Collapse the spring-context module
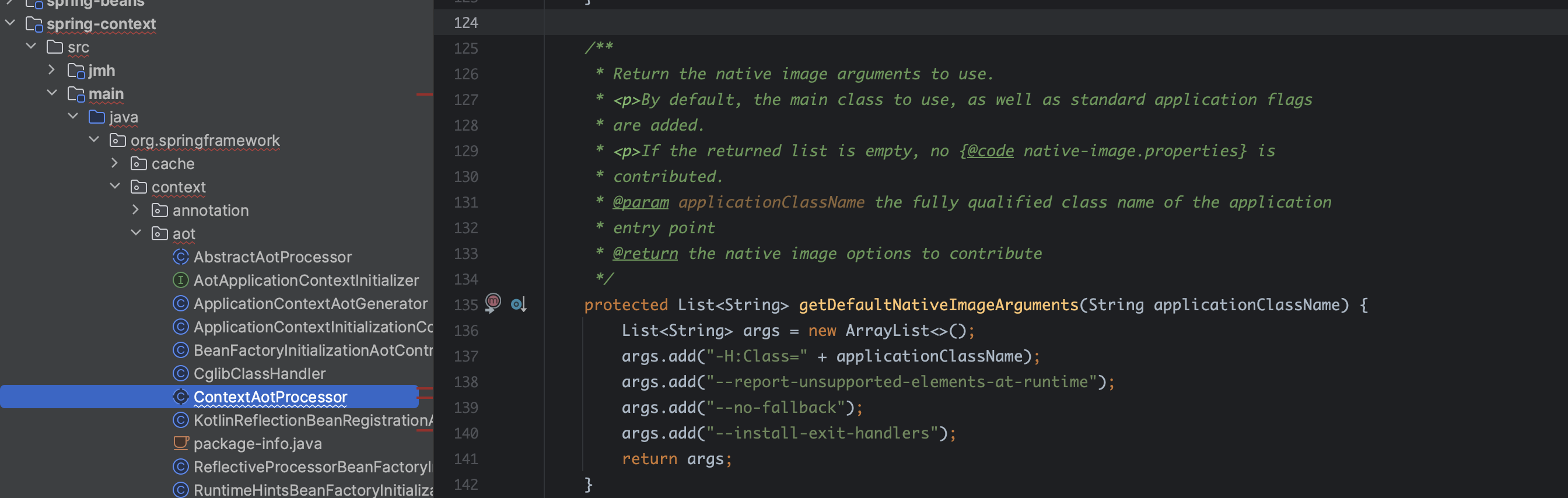Viewport: 1568px width, 498px height. click(10, 23)
